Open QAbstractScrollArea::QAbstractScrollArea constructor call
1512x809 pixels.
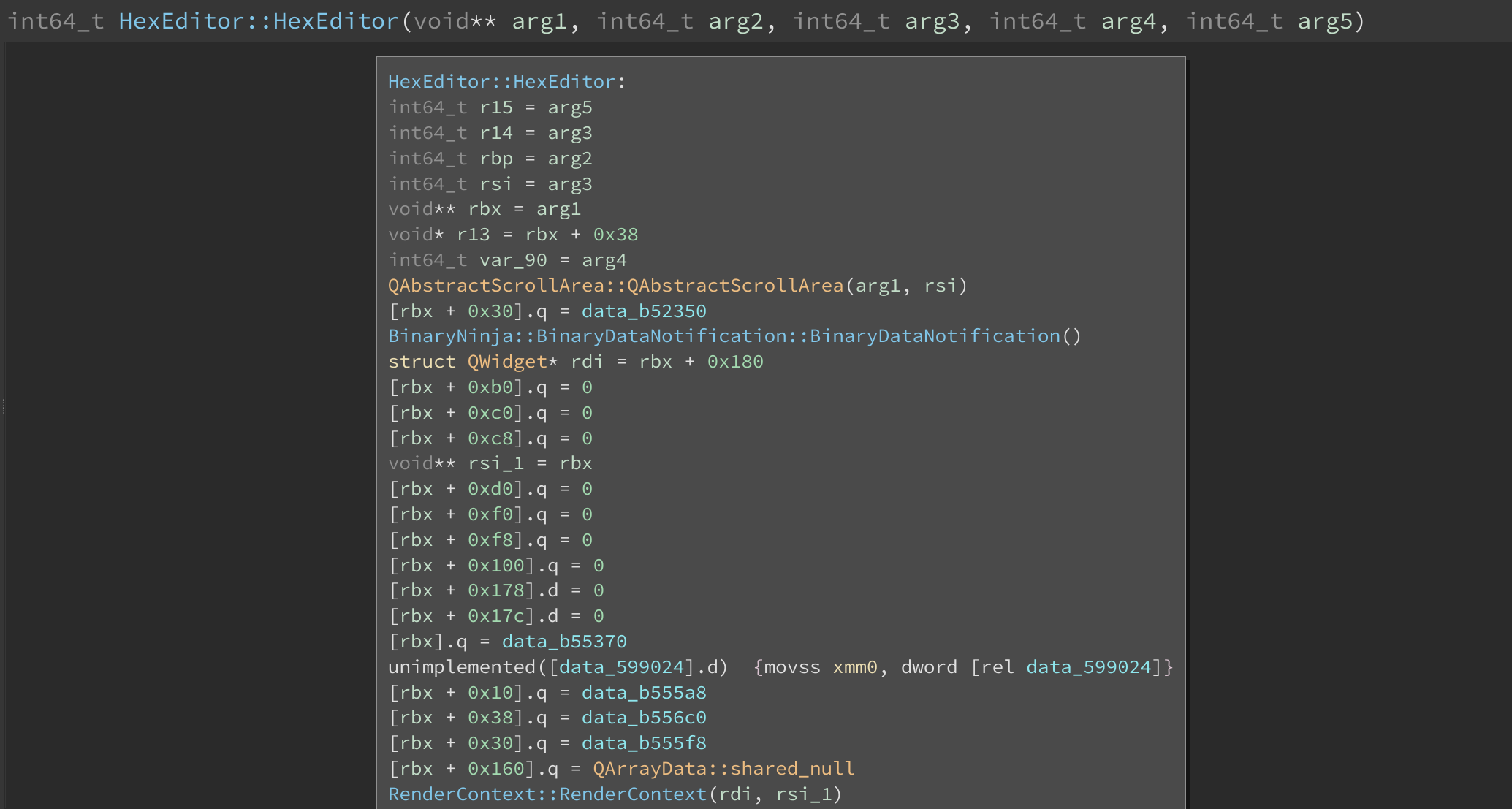[615, 285]
